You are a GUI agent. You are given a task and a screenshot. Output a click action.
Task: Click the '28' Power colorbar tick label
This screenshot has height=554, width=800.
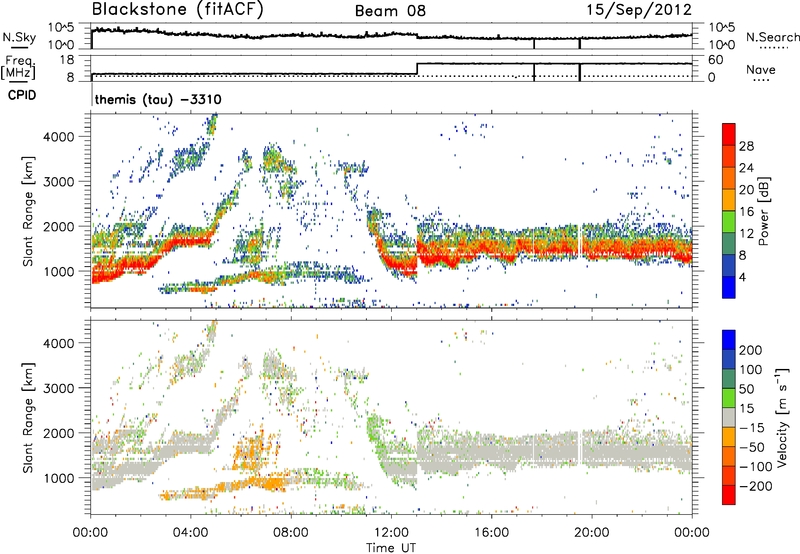pyautogui.click(x=746, y=146)
